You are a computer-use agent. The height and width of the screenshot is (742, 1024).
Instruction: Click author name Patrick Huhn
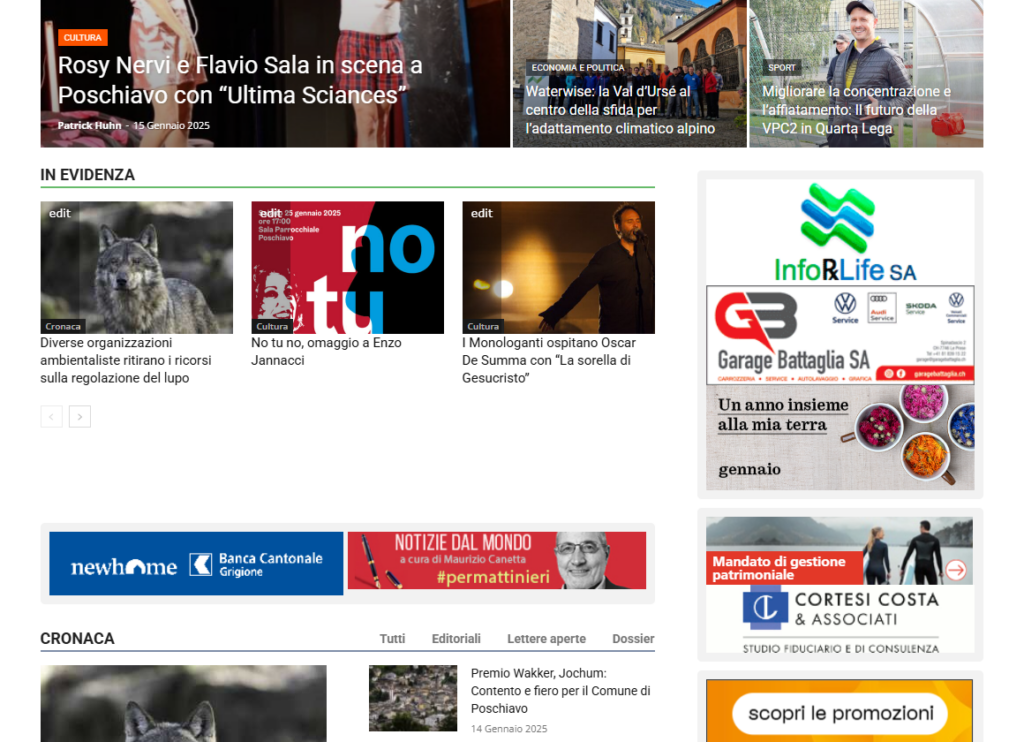click(x=89, y=126)
